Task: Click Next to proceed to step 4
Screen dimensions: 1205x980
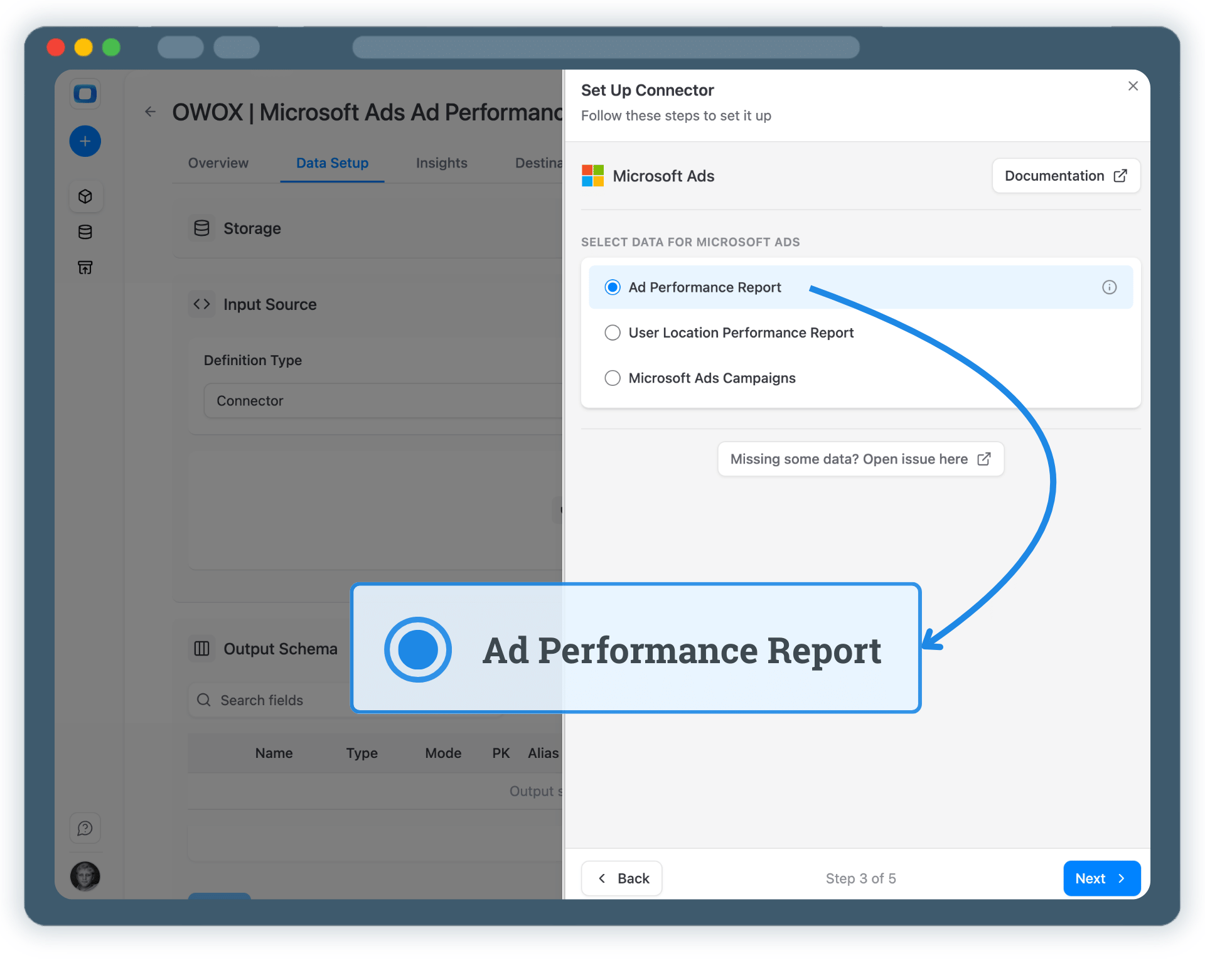Action: pos(1101,878)
